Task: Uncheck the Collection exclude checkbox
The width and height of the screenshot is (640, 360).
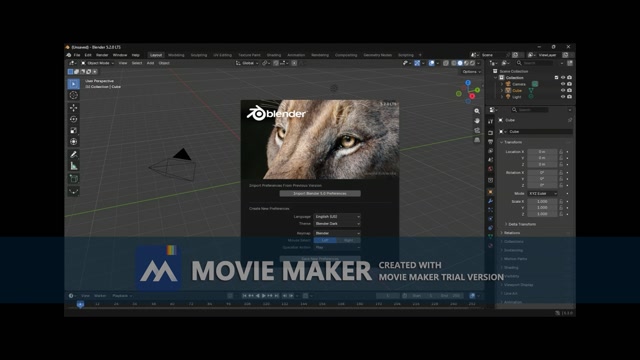Action: tap(556, 78)
